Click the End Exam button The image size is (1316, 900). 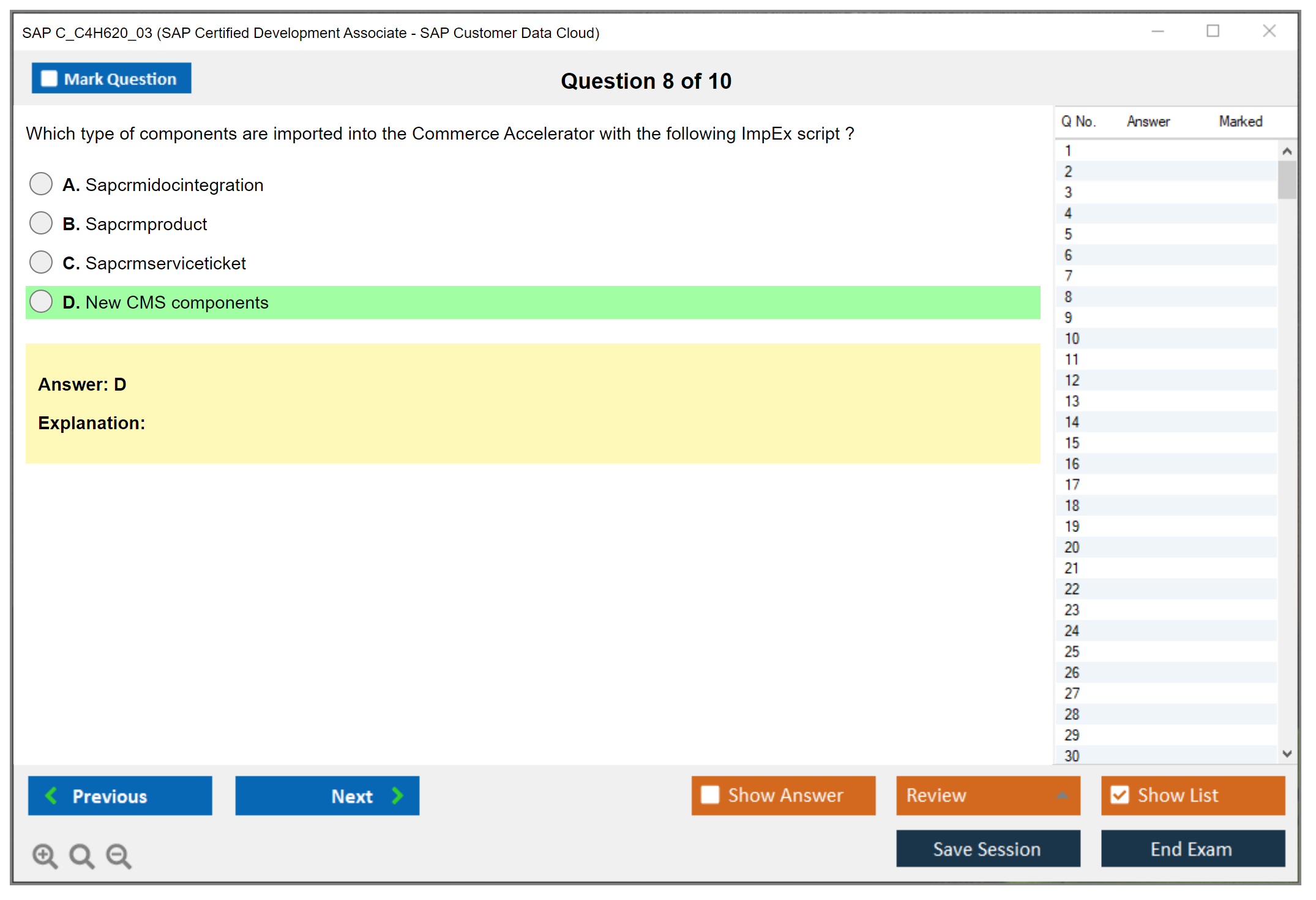click(1192, 849)
